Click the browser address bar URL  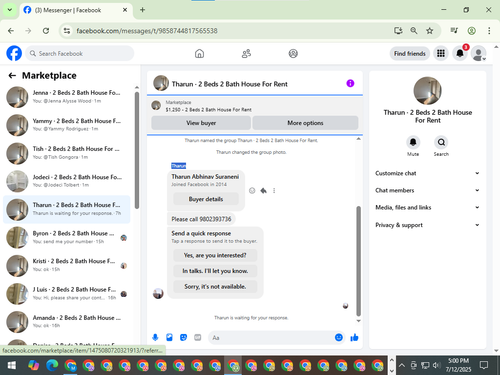[x=147, y=31]
